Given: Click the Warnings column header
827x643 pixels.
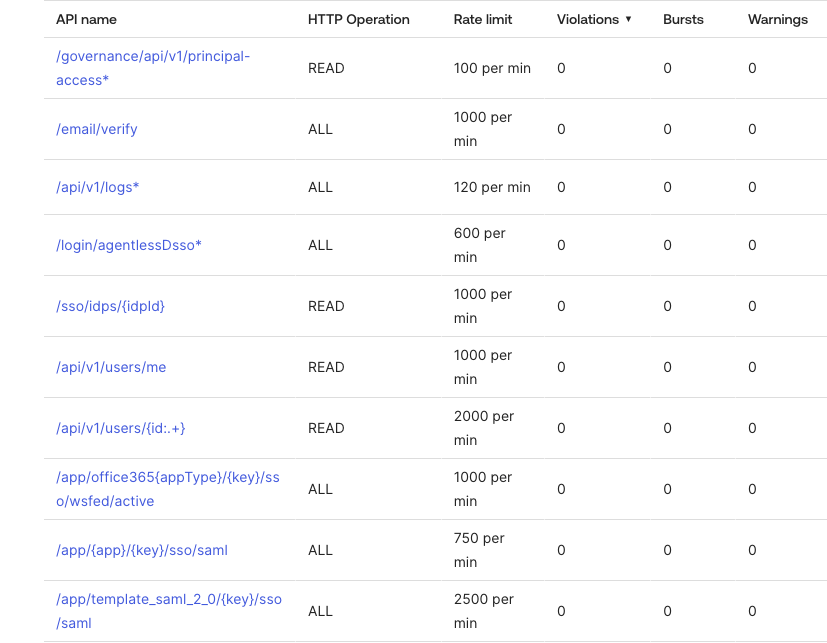Looking at the screenshot, I should (x=777, y=19).
